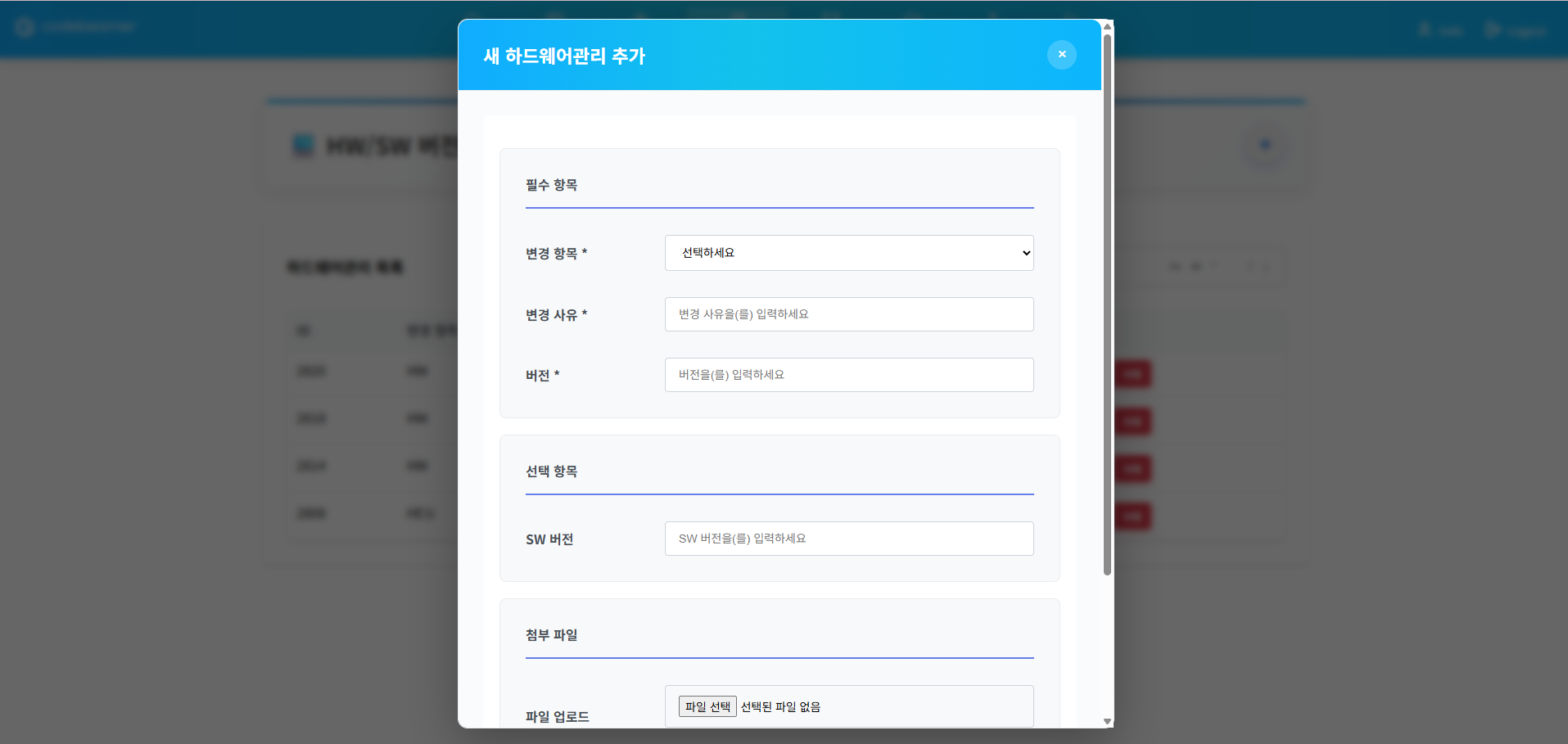Click the red delete button in the first row
This screenshot has width=1568, height=744.
coord(1133,374)
